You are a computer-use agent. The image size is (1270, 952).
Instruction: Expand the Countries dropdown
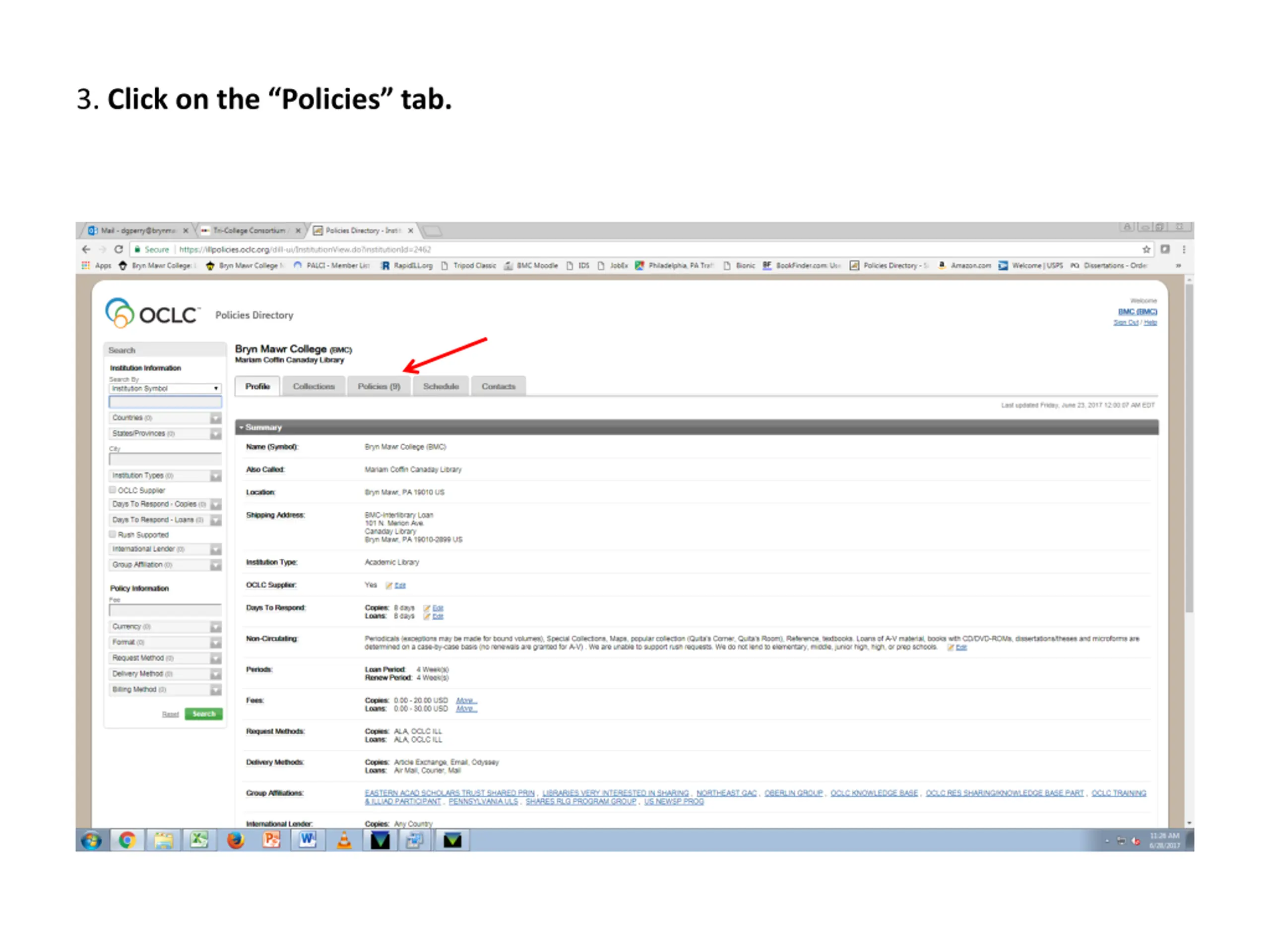pos(215,418)
